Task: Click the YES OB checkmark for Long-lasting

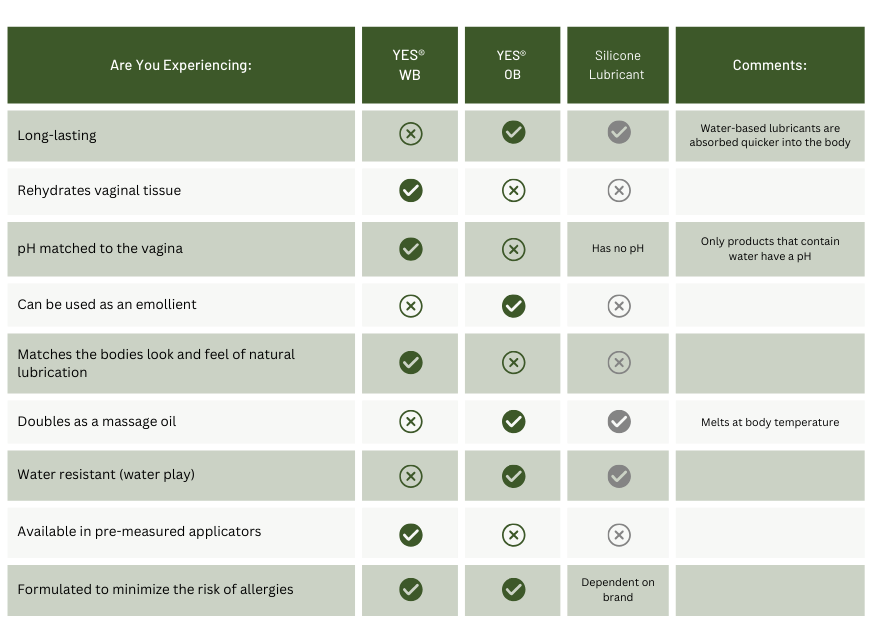Action: pos(513,133)
